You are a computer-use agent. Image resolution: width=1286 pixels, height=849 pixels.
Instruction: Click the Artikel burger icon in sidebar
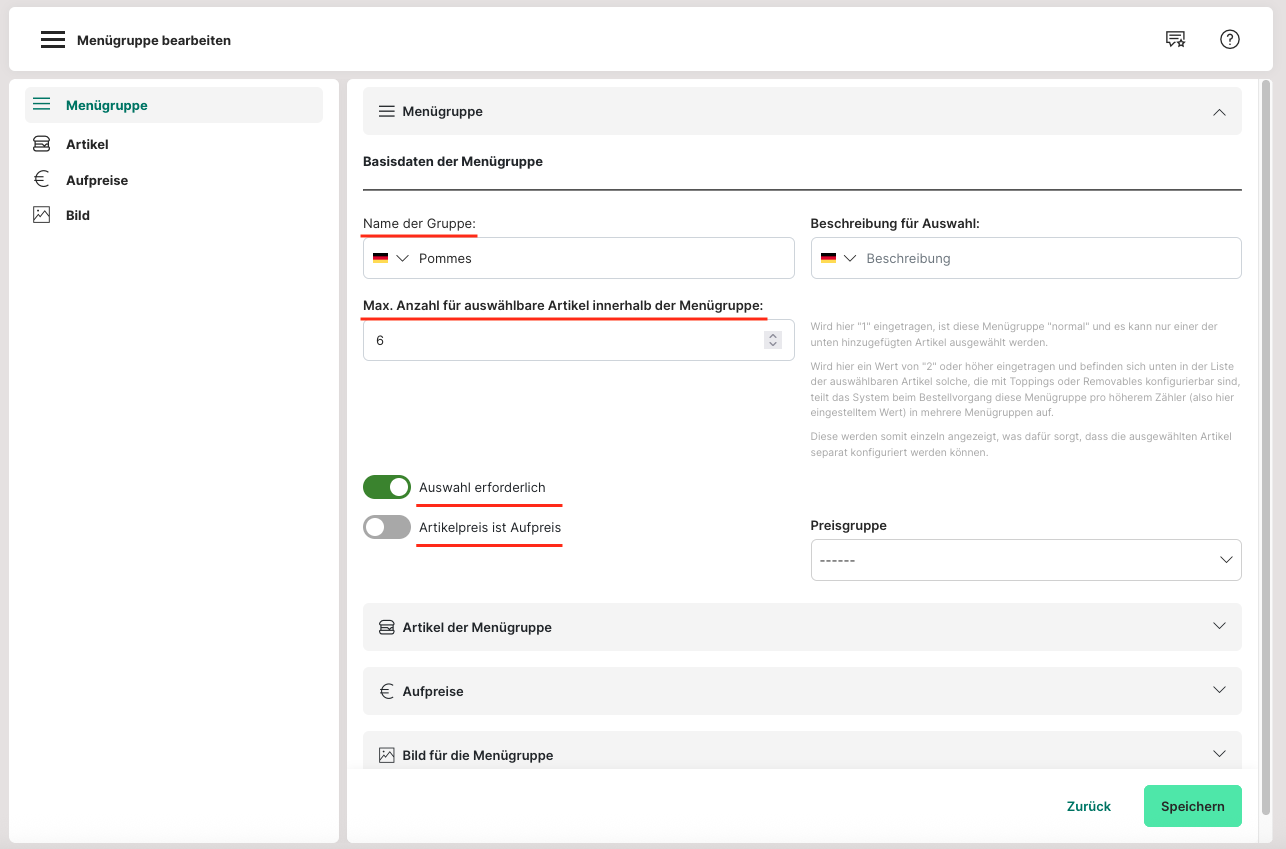[41, 144]
